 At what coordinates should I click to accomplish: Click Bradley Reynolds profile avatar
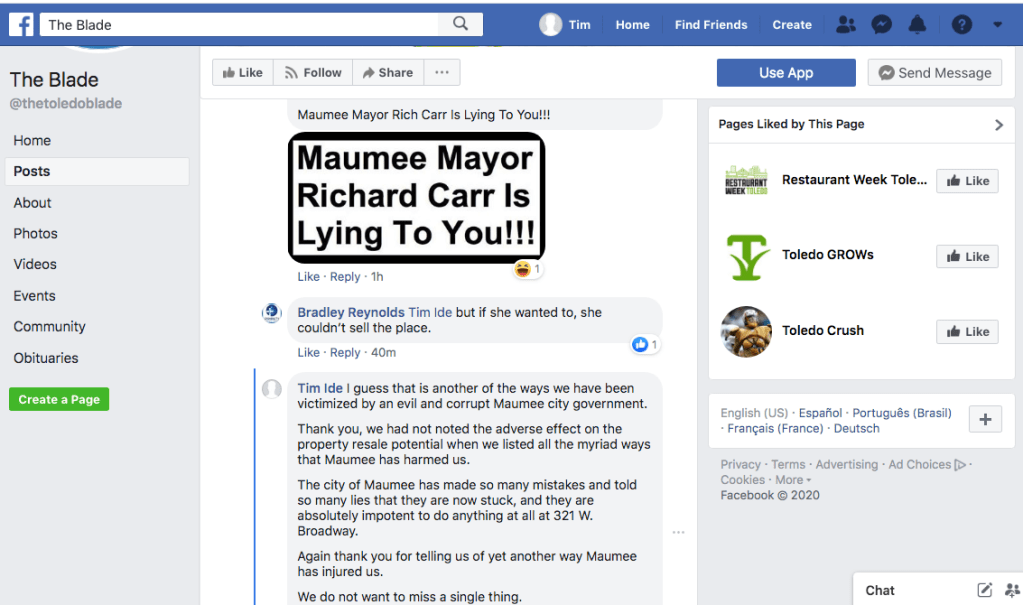(x=272, y=313)
